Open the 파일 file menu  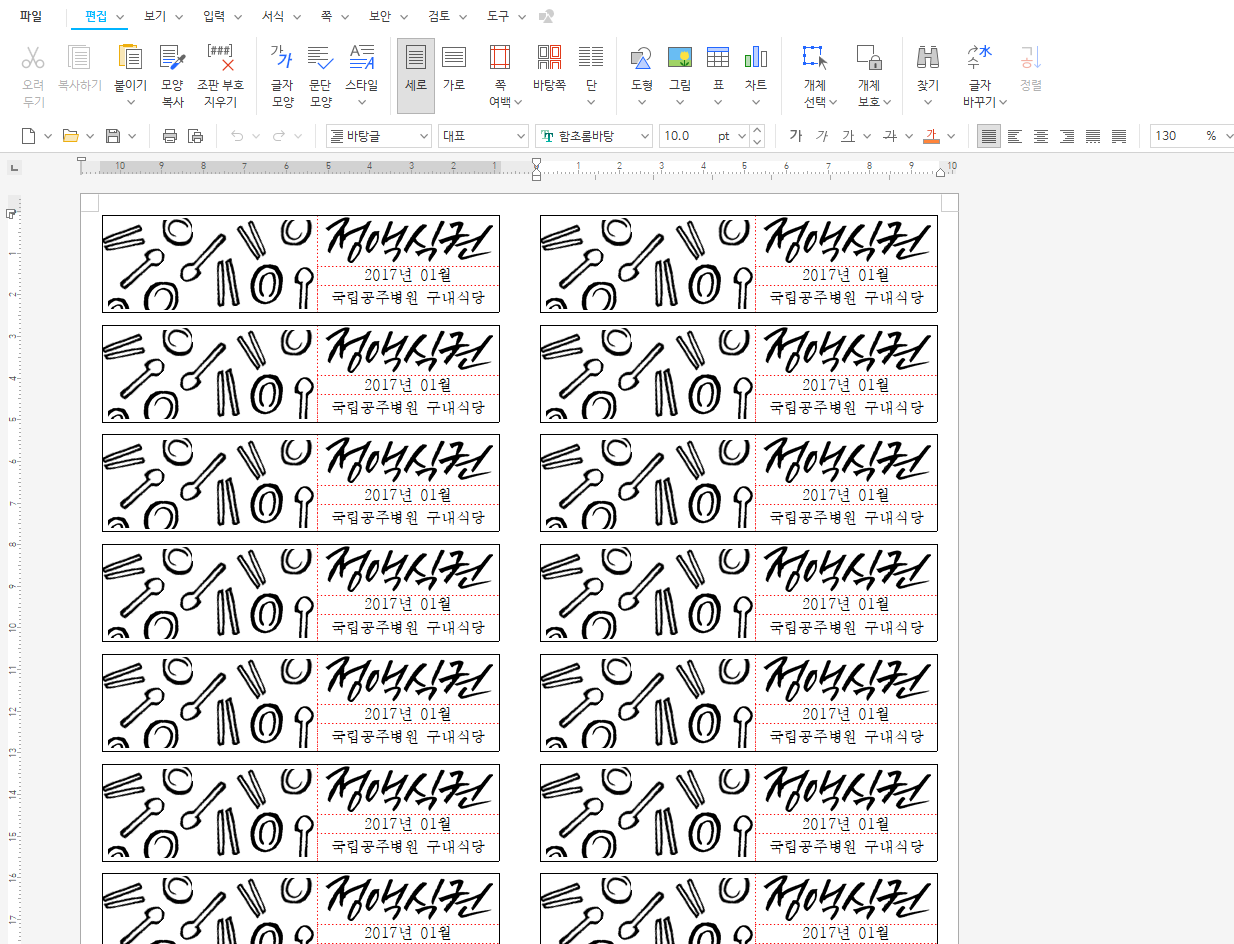click(x=31, y=16)
